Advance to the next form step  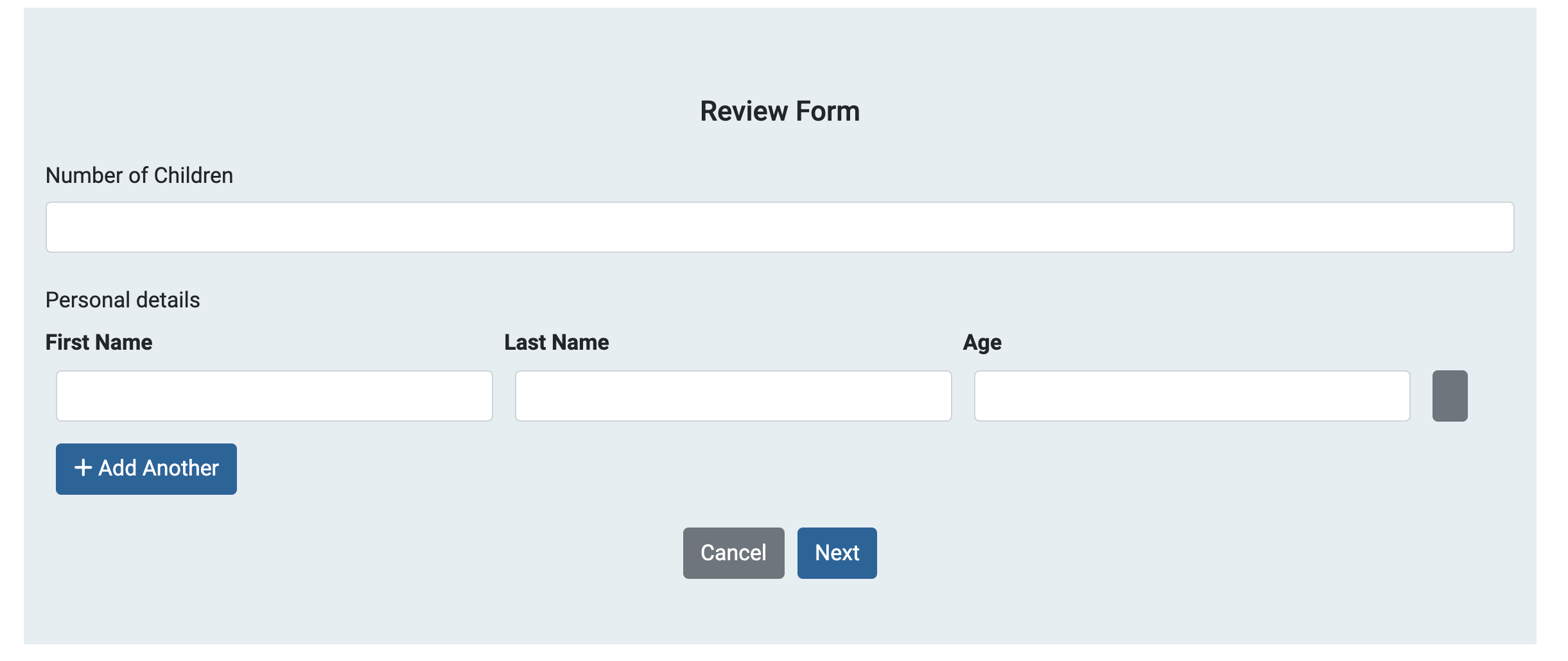(x=837, y=553)
